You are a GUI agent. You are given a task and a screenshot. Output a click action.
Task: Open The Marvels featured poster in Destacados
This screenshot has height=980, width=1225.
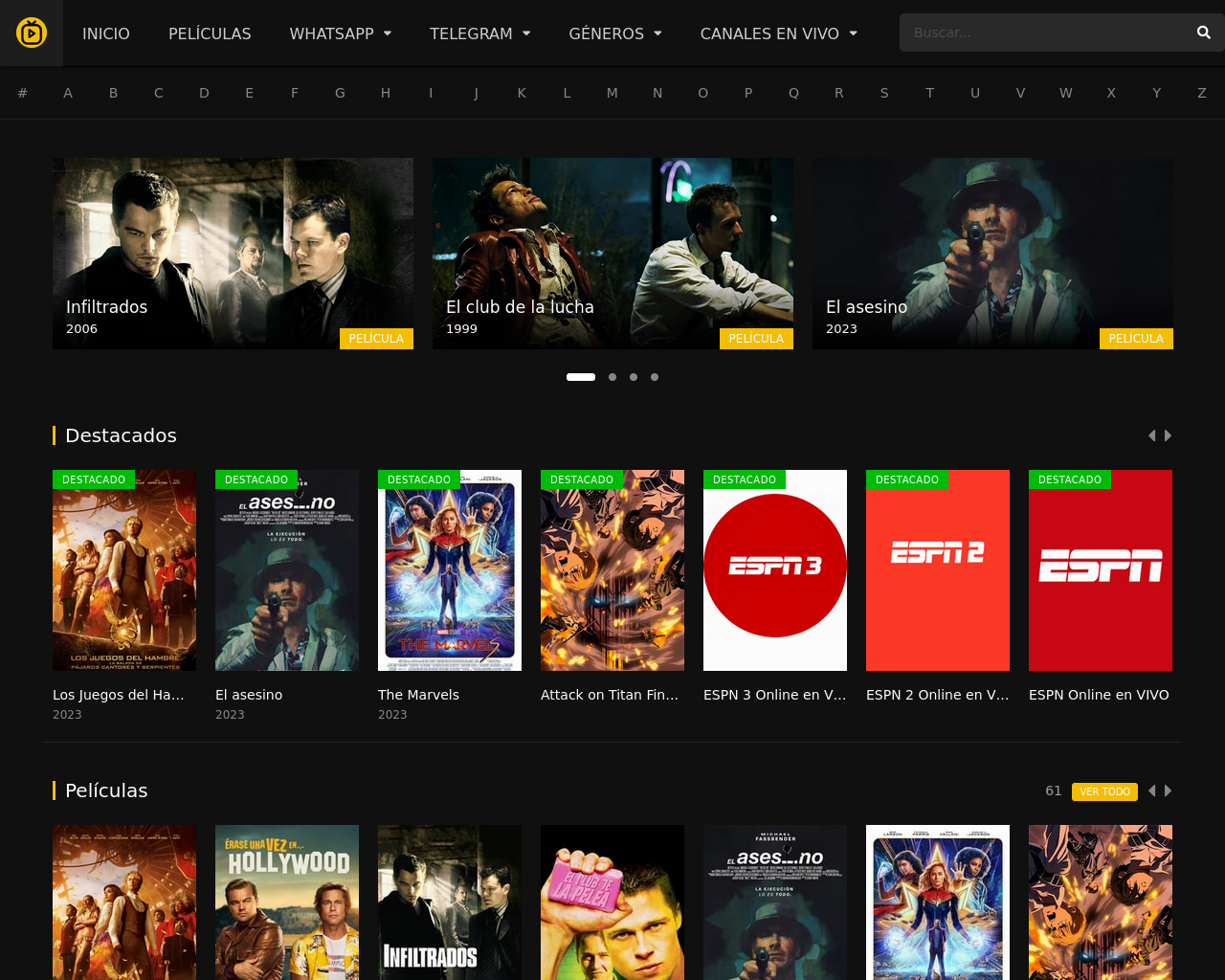450,570
